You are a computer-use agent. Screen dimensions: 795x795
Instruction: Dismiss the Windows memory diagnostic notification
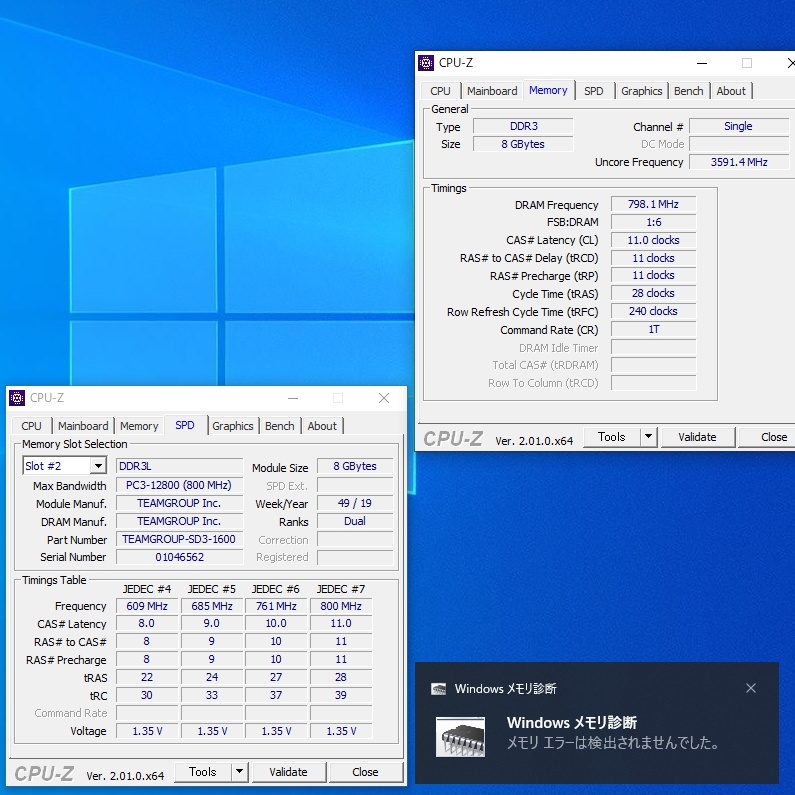[x=751, y=688]
